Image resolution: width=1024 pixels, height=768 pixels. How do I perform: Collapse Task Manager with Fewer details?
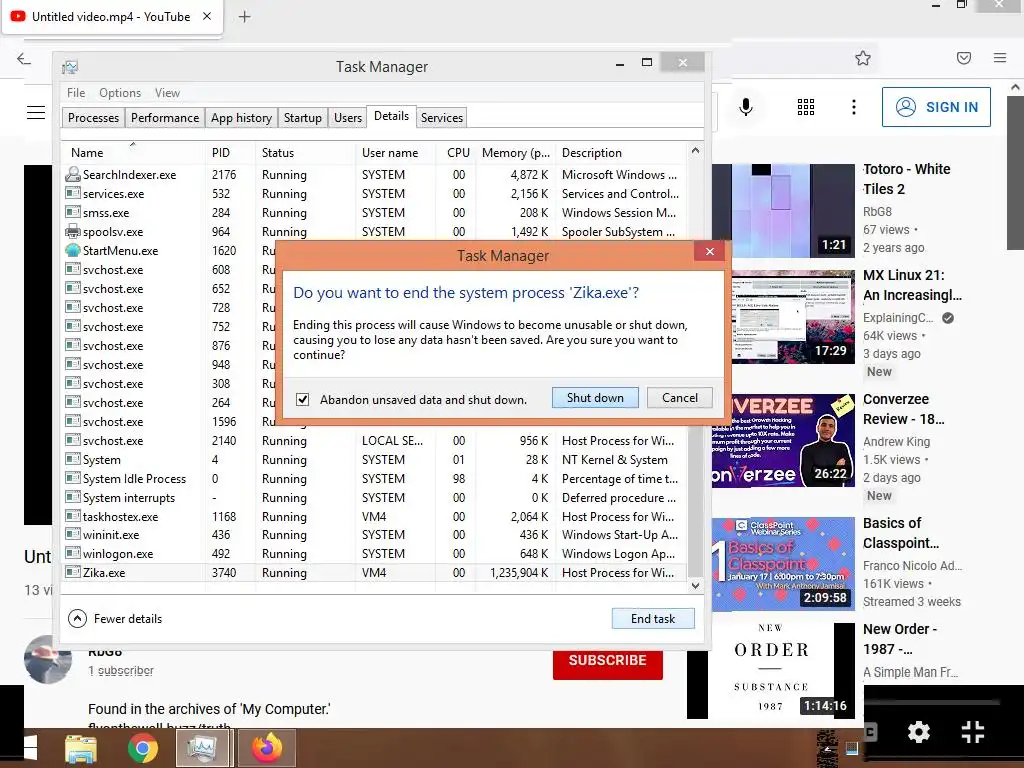115,618
